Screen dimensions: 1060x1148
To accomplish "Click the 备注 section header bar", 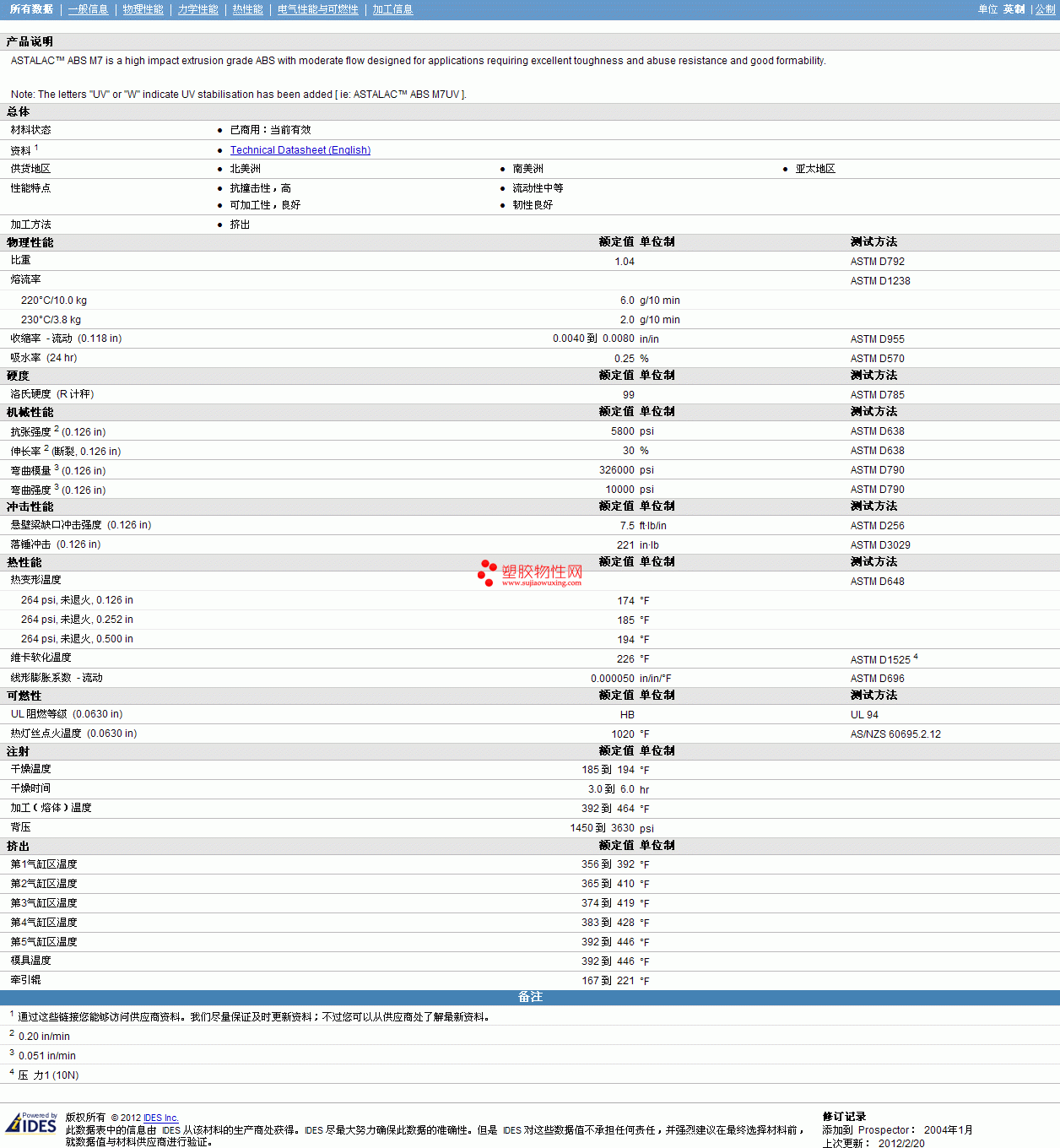I will pyautogui.click(x=530, y=998).
